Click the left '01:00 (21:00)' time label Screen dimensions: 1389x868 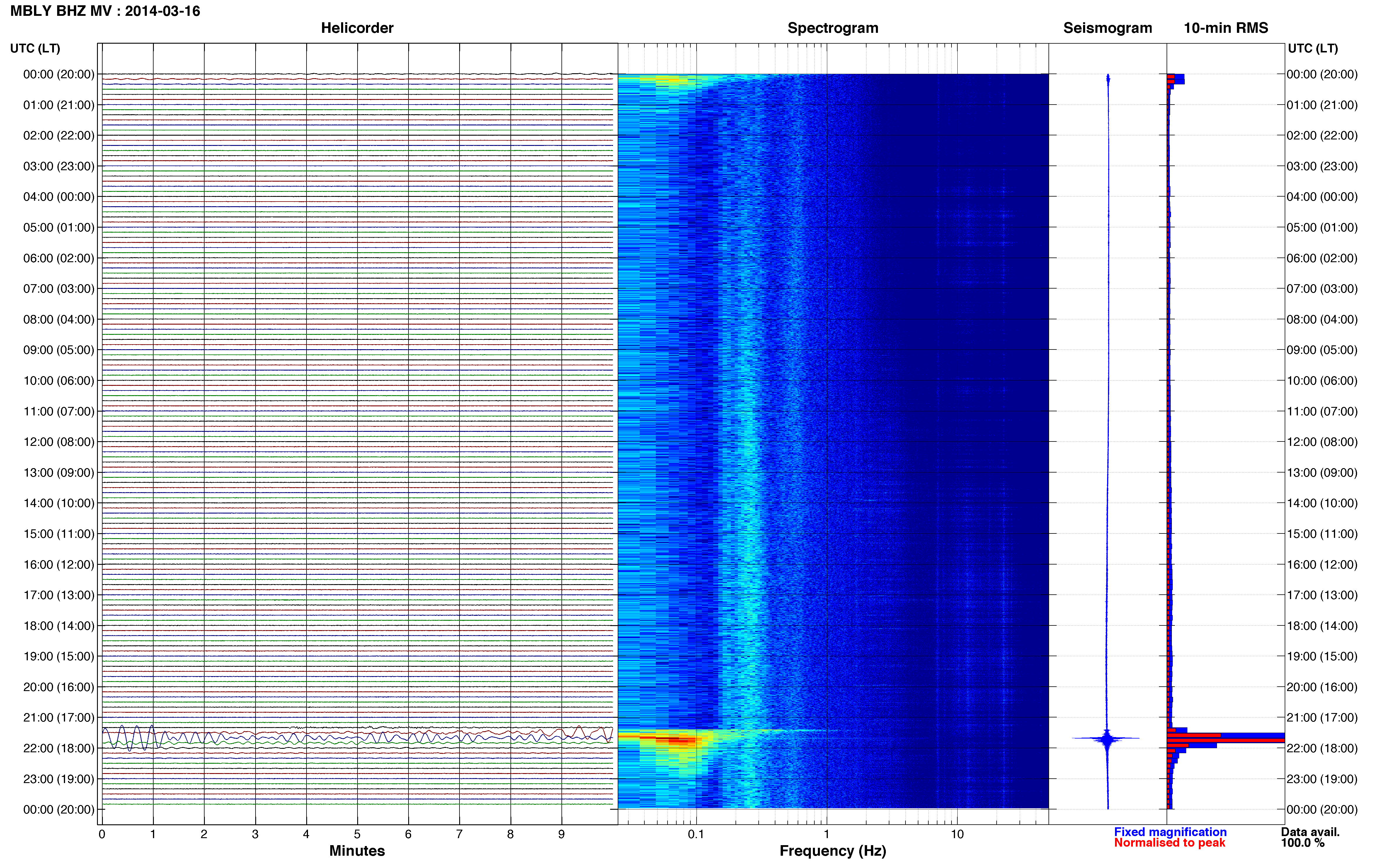click(x=59, y=105)
